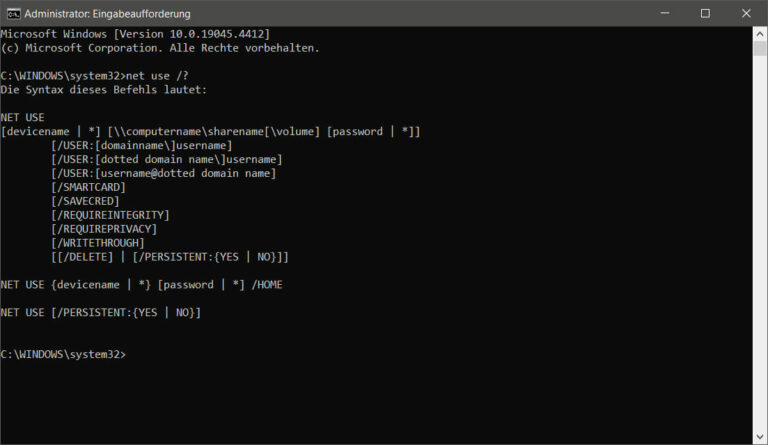Click the typed command net use /?
This screenshot has width=768, height=445.
[x=157, y=76]
